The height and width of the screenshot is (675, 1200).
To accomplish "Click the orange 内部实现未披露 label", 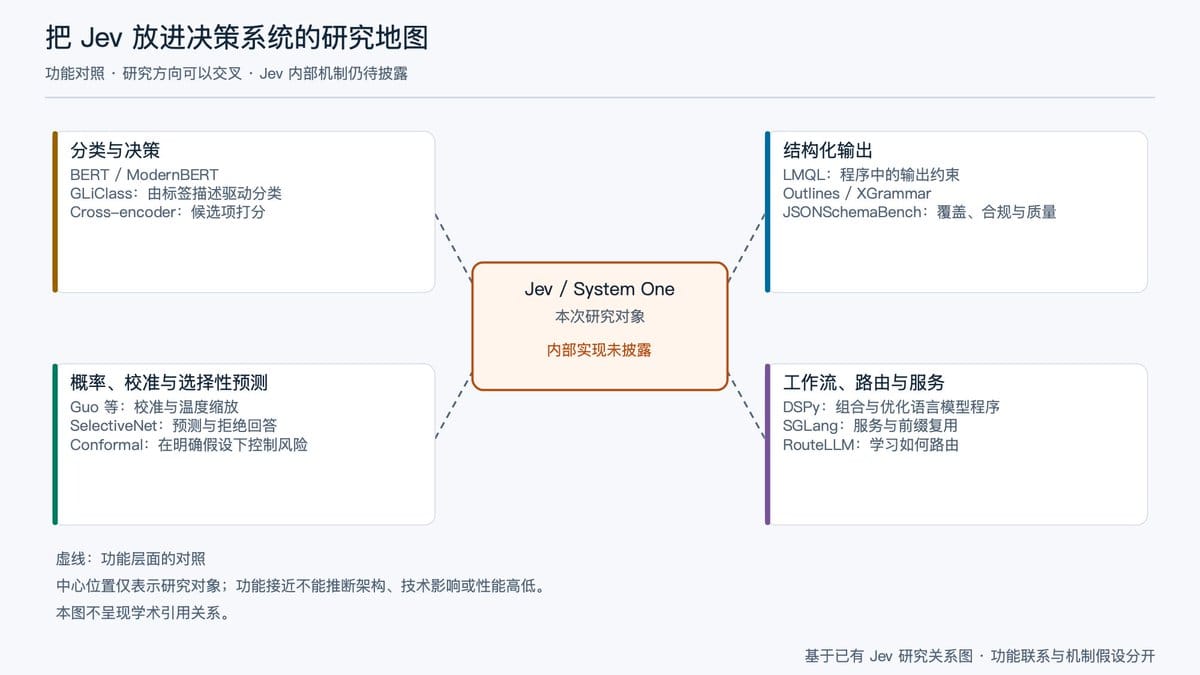I will click(600, 350).
